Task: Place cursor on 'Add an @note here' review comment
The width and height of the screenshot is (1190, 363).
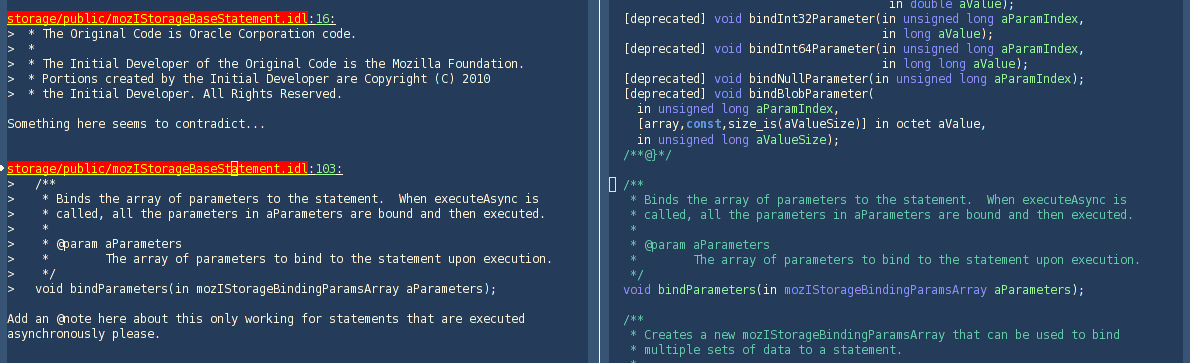Action: pos(266,327)
